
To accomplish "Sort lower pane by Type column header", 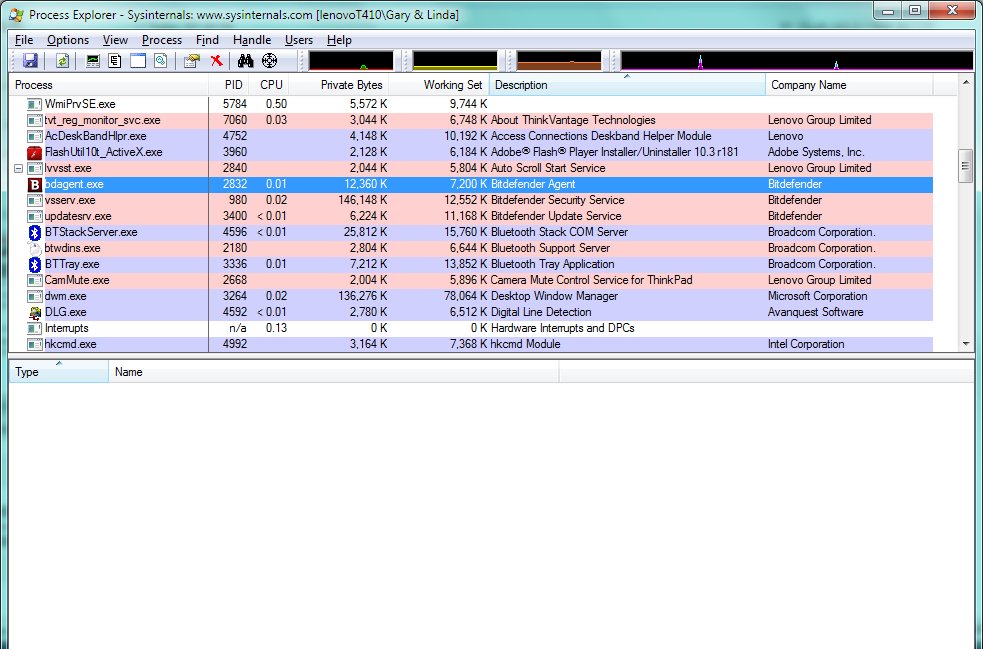I will 59,372.
